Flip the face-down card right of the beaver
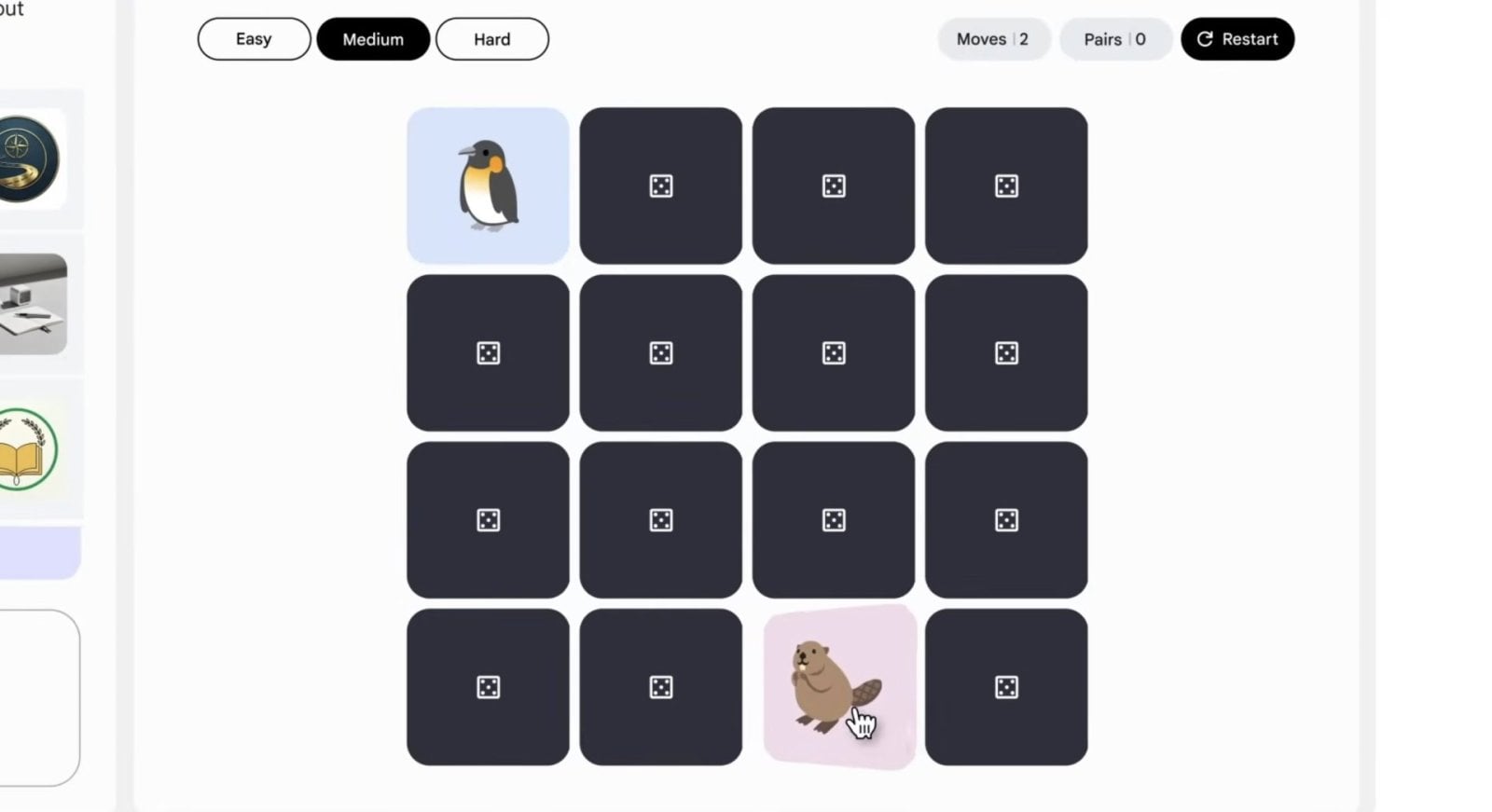This screenshot has width=1492, height=812. [x=1006, y=687]
